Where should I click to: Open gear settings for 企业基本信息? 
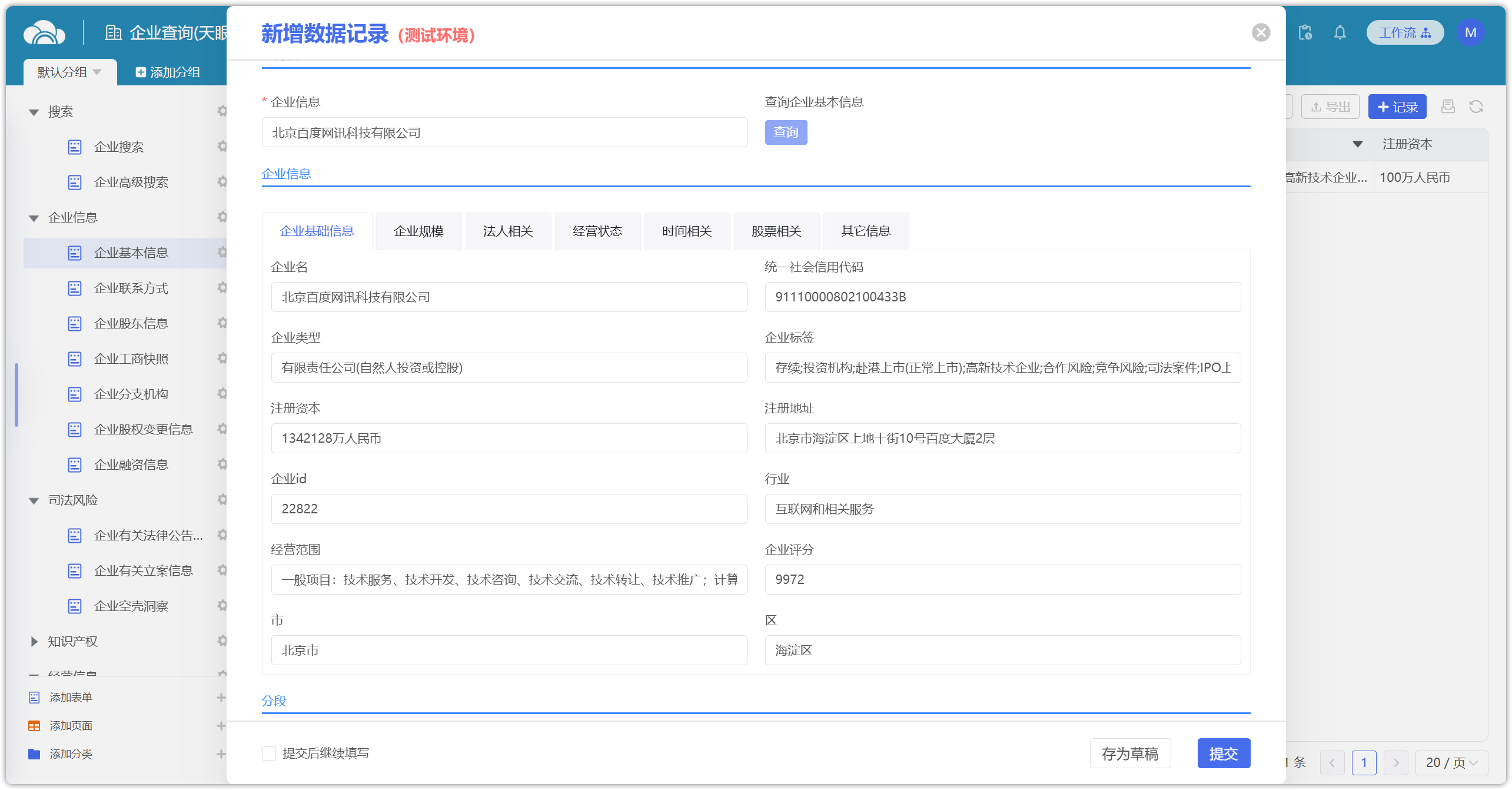coord(222,252)
